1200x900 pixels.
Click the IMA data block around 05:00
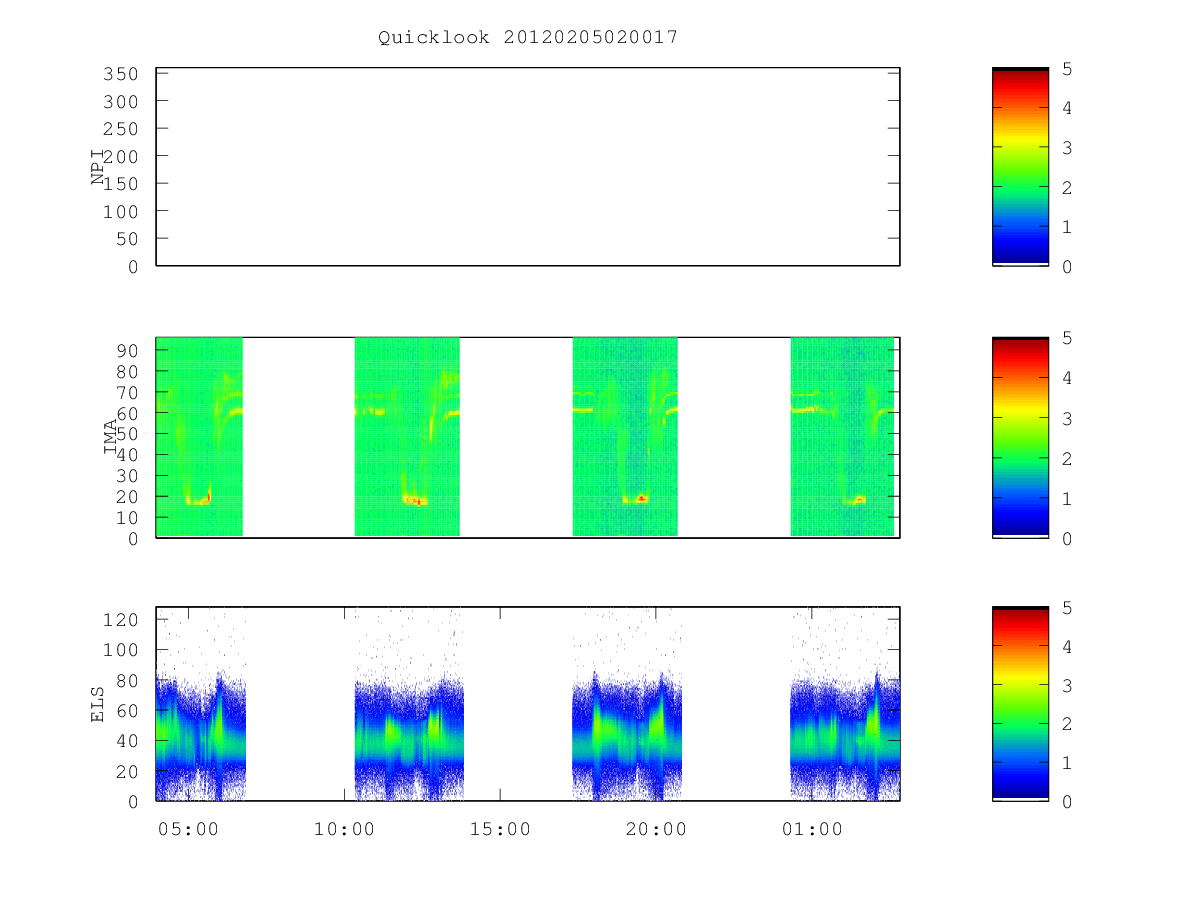coord(200,437)
